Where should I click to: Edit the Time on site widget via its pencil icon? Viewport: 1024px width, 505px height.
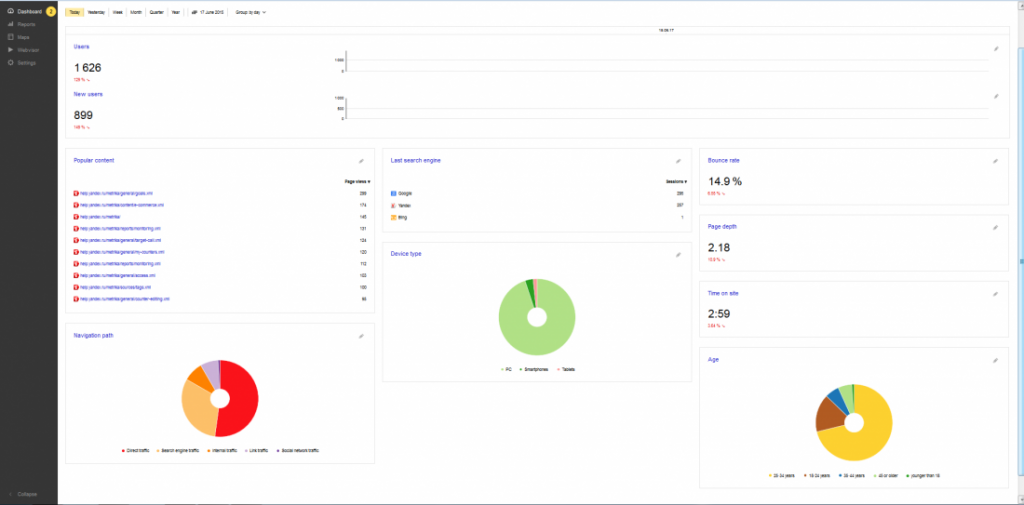(995, 294)
